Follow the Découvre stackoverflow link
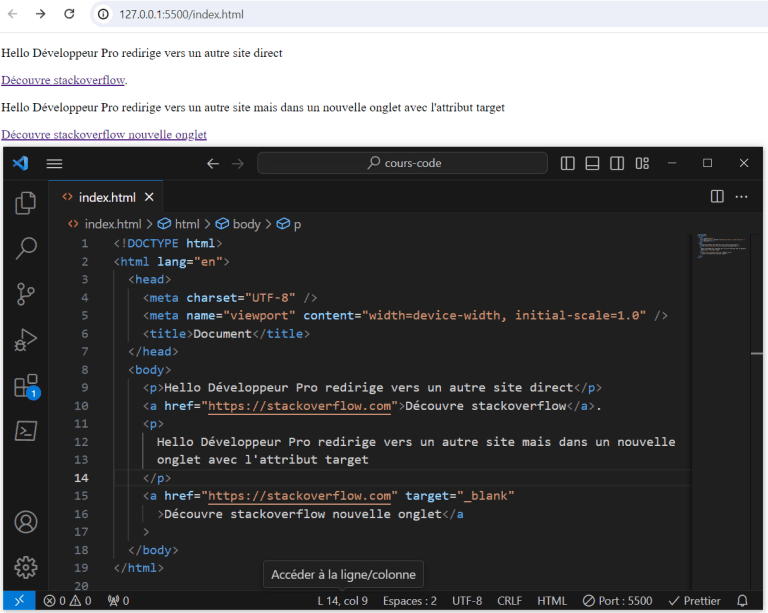Viewport: 768px width, 613px height. point(63,80)
